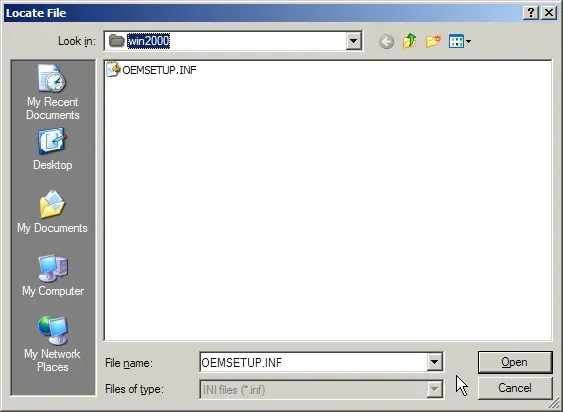The image size is (563, 412).
Task: Click the grayed Back arrow icon
Action: click(386, 42)
